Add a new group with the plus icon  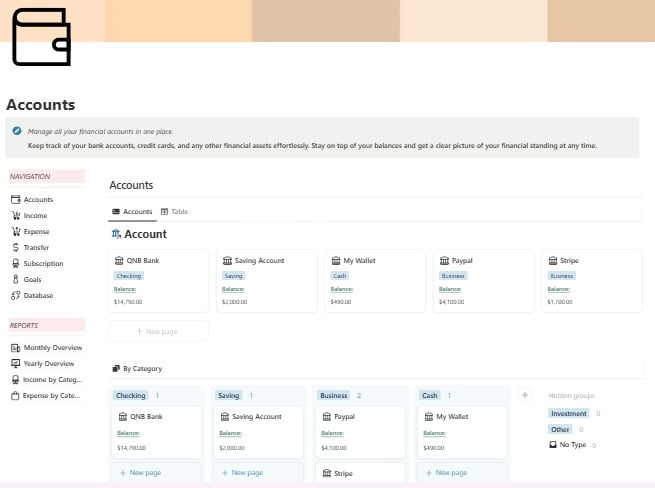click(x=524, y=395)
